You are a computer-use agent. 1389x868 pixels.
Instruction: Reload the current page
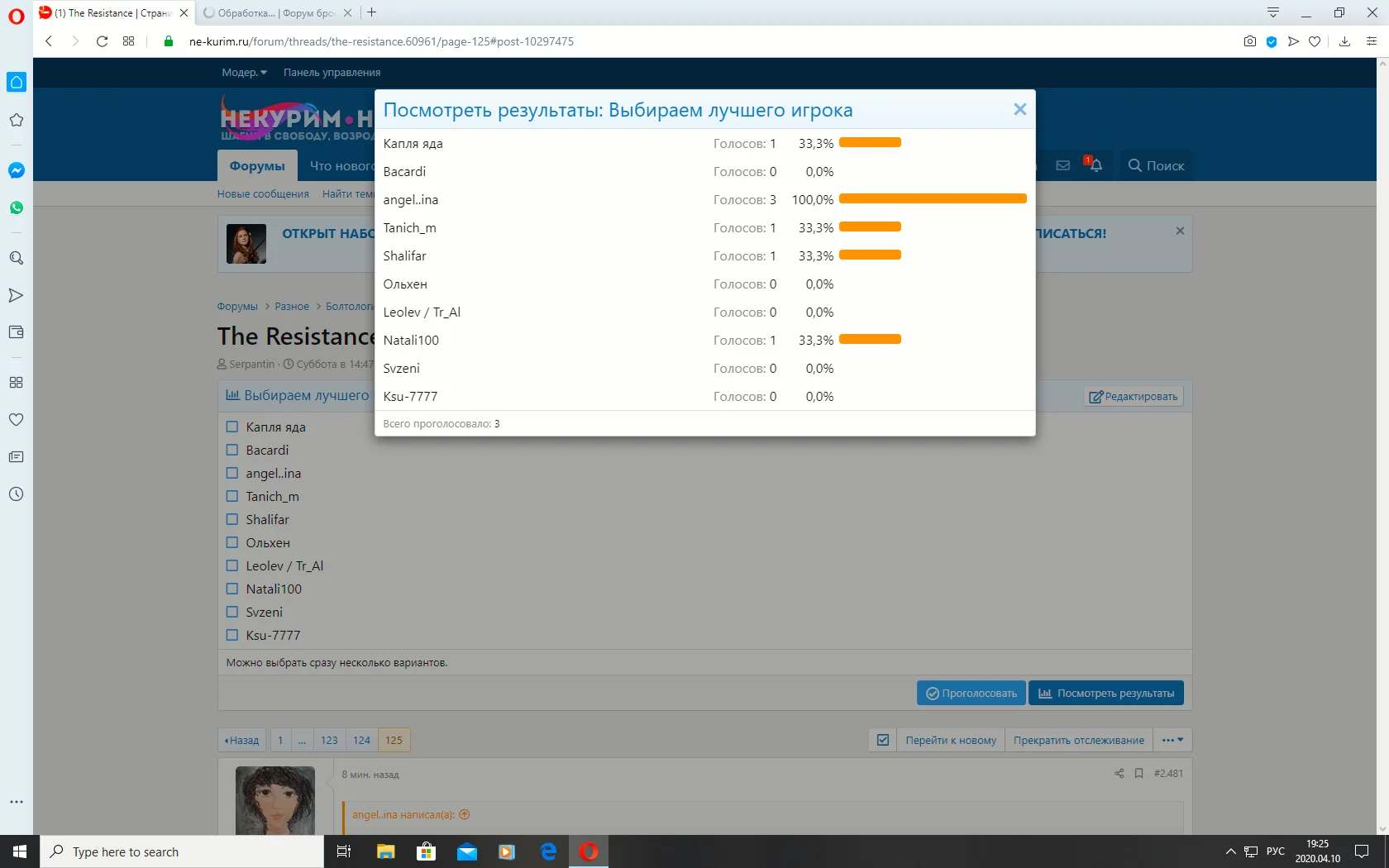pyautogui.click(x=102, y=41)
